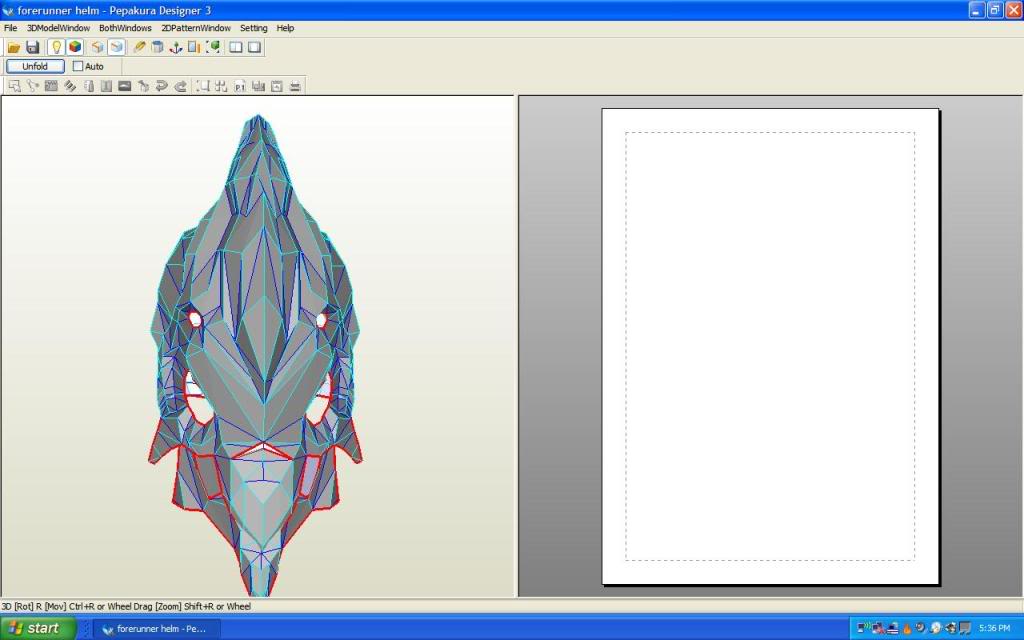The height and width of the screenshot is (640, 1024).
Task: Click the printer icon in 2D toolbar
Action: click(x=295, y=86)
